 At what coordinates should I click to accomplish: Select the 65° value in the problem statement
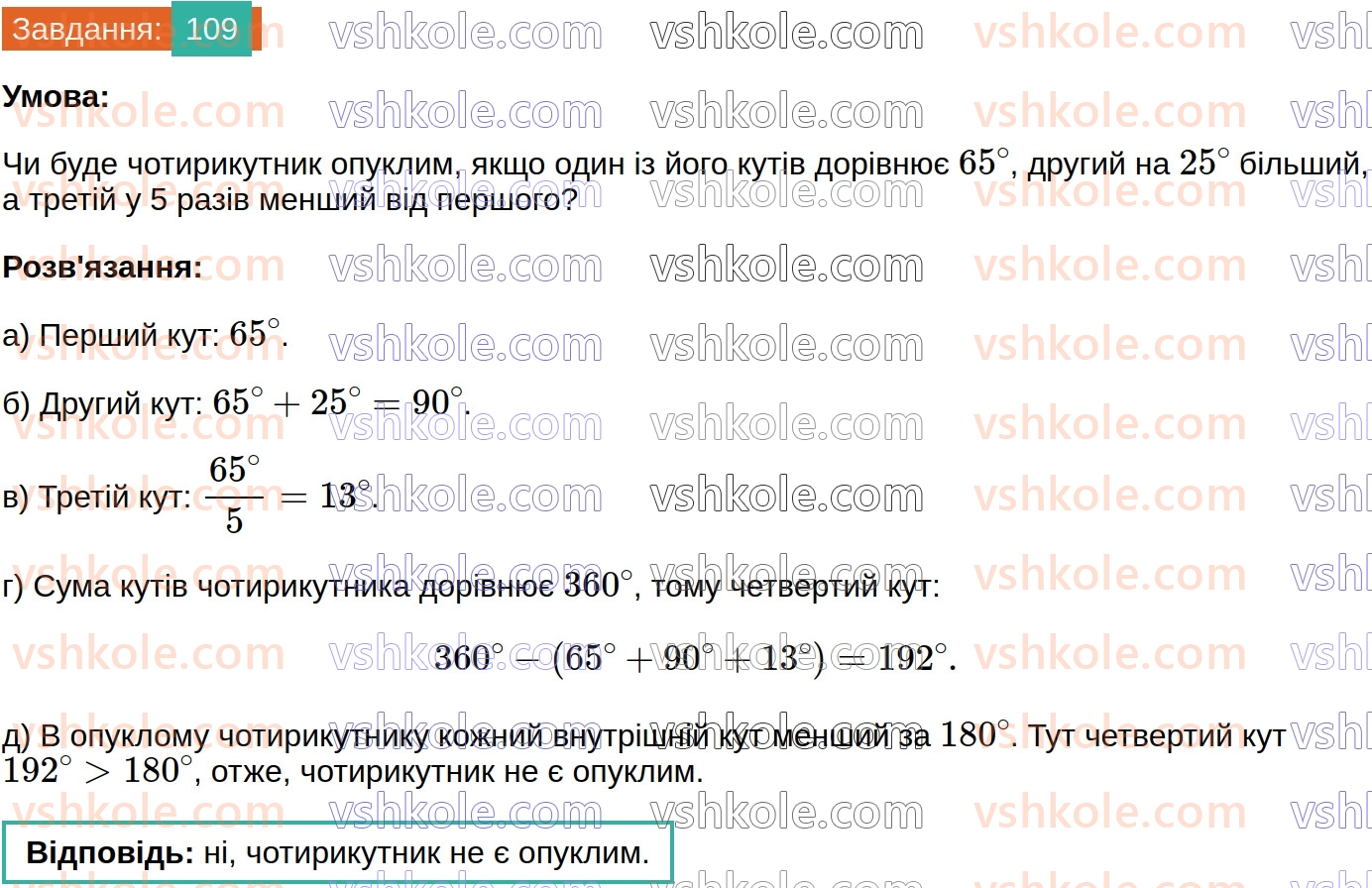click(x=983, y=164)
